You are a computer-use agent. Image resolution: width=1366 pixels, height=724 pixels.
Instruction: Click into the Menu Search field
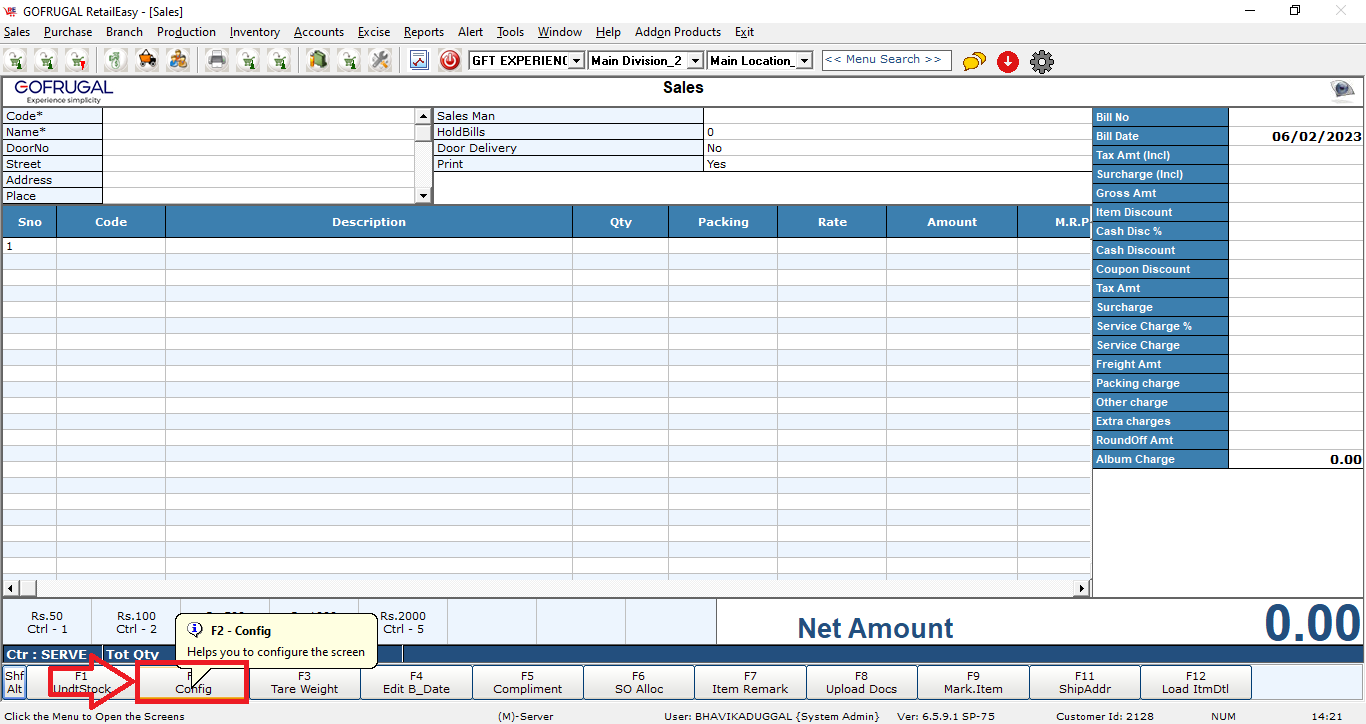point(886,60)
